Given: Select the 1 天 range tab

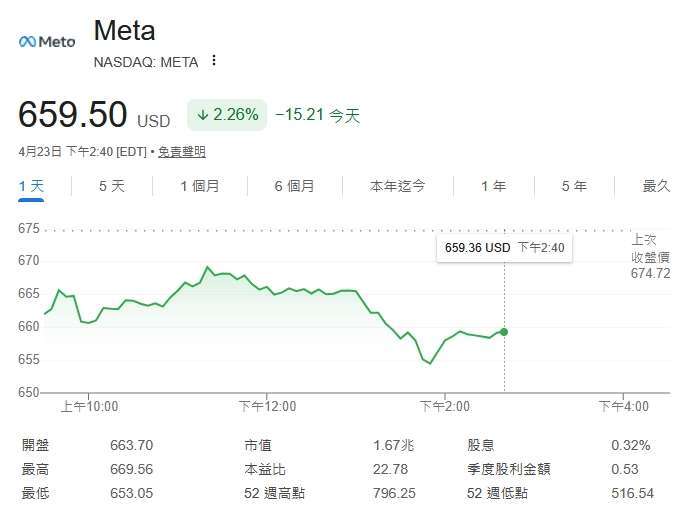Looking at the screenshot, I should [x=32, y=186].
